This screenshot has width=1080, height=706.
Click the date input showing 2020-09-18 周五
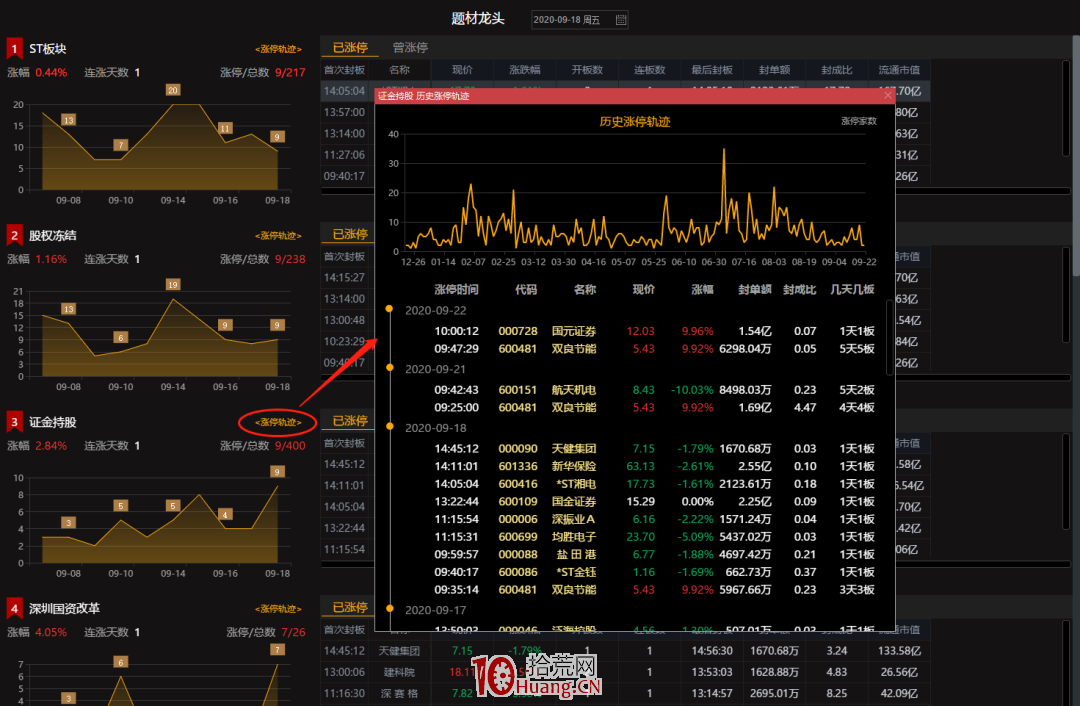[579, 20]
